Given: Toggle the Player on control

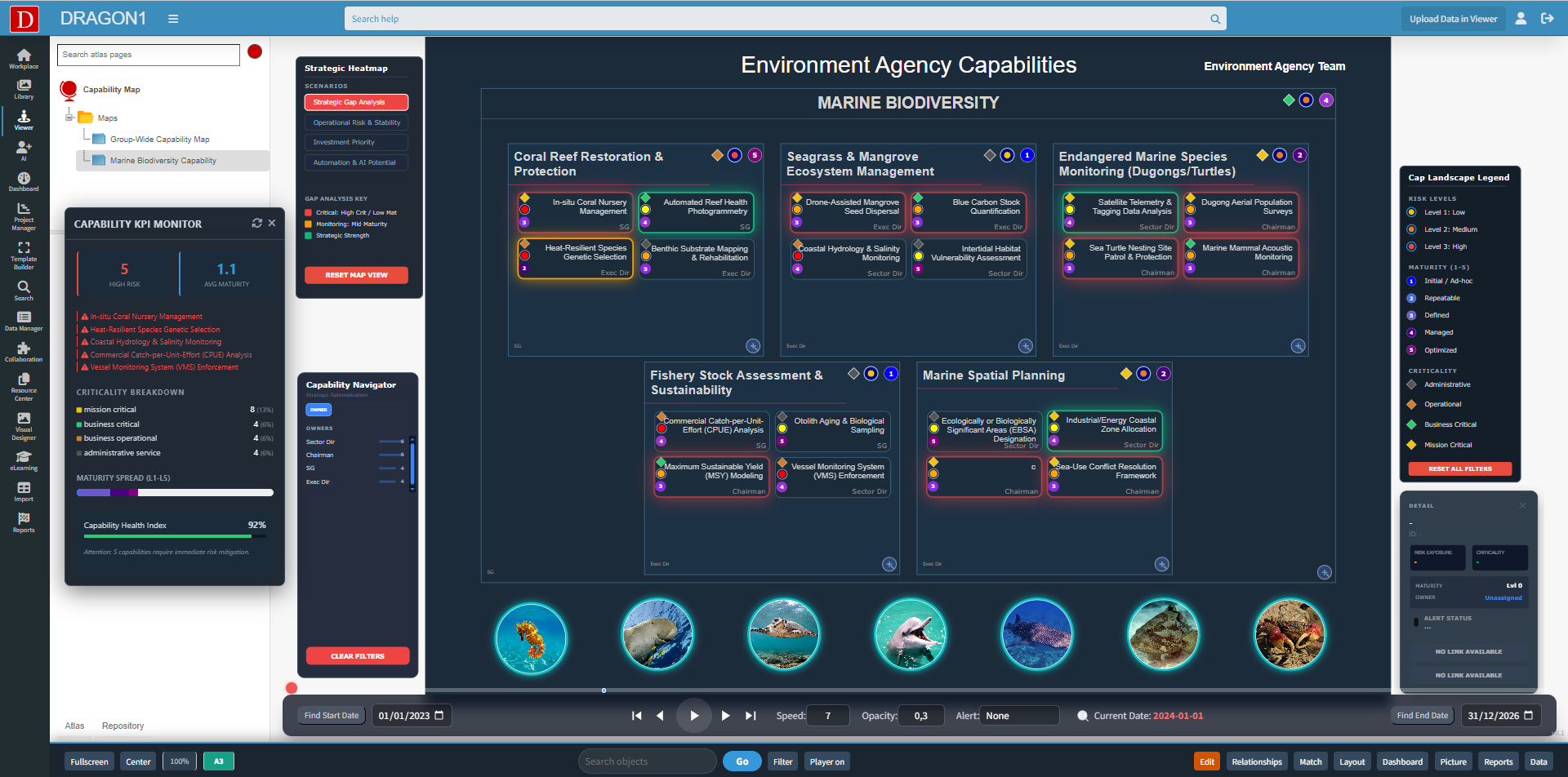Looking at the screenshot, I should tap(826, 761).
